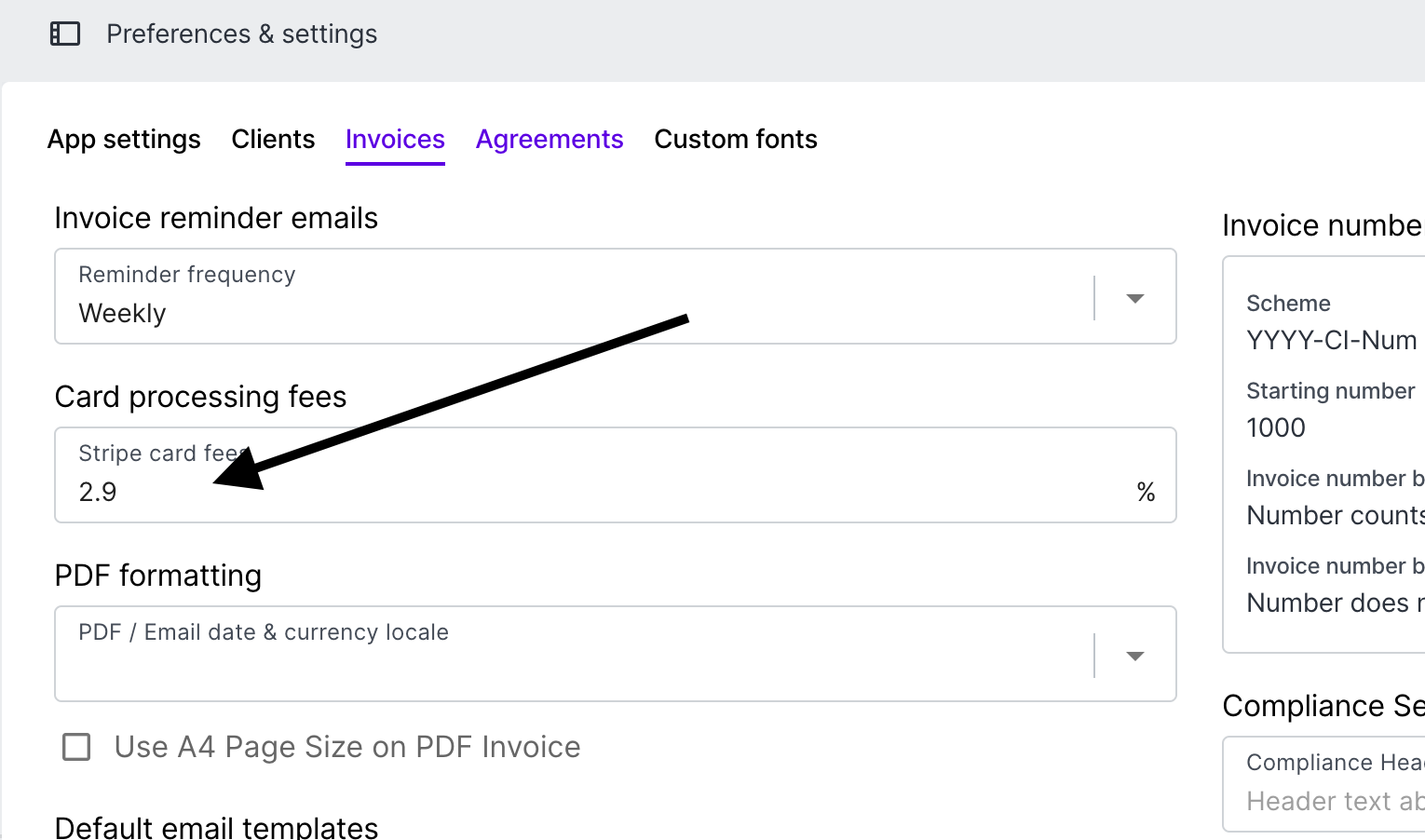The image size is (1425, 840).
Task: Click the Number counts option text
Action: tap(1336, 515)
